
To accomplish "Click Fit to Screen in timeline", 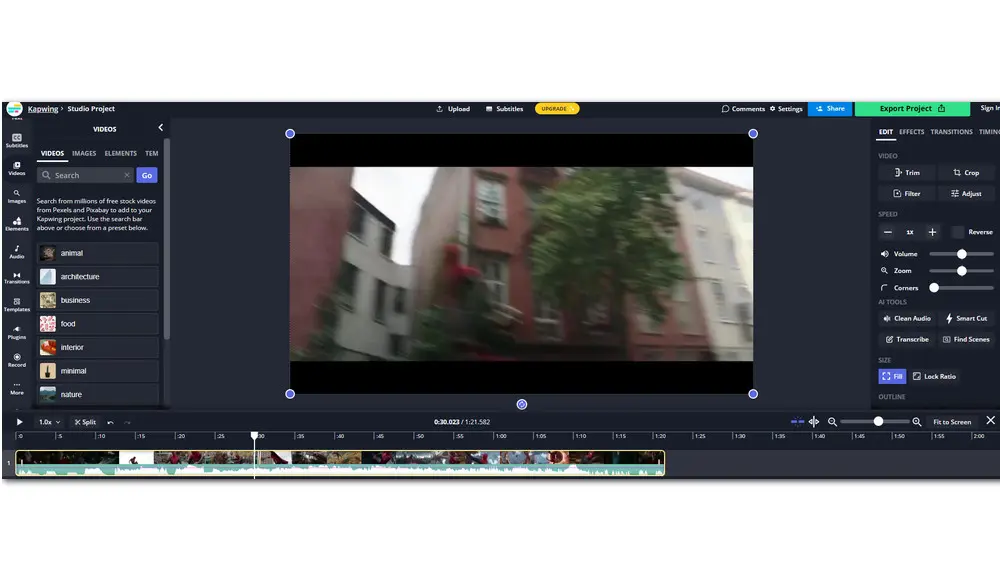I will (x=952, y=422).
